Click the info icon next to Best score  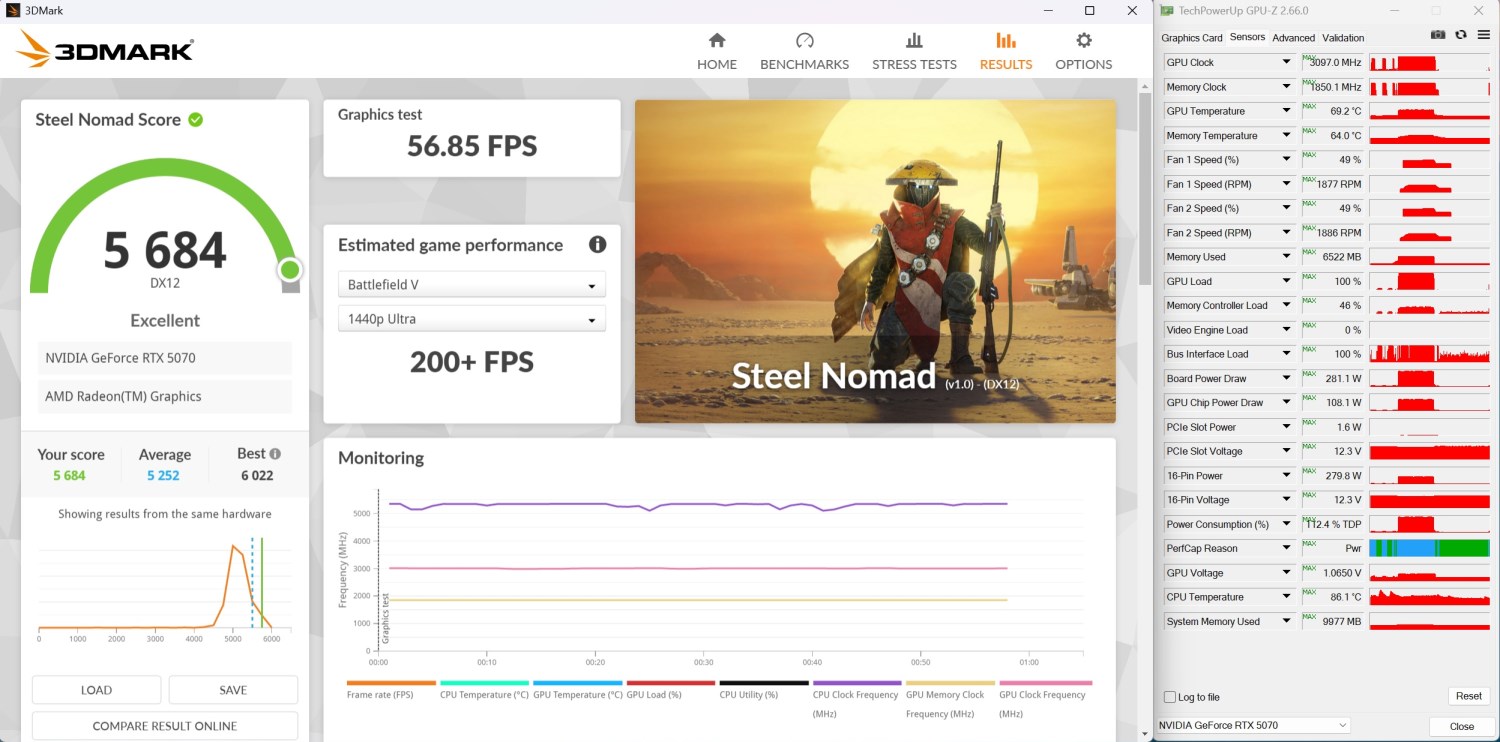(x=275, y=454)
